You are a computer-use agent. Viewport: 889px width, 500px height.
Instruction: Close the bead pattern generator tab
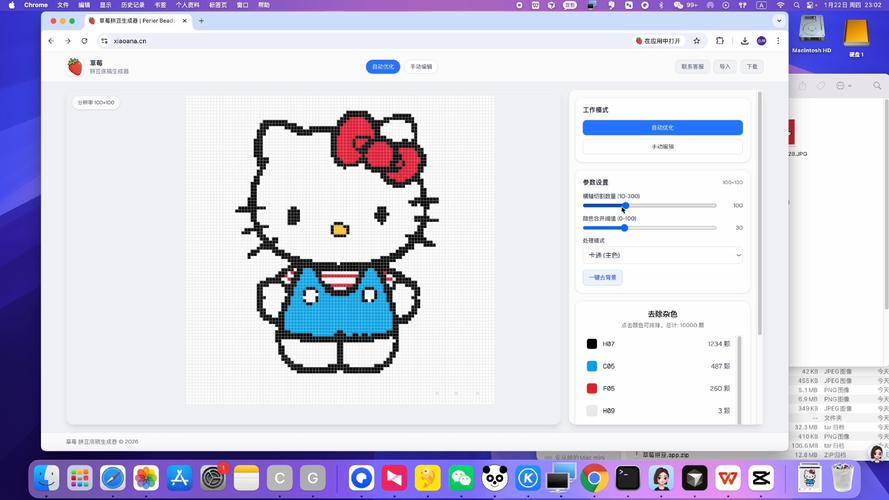pos(184,20)
